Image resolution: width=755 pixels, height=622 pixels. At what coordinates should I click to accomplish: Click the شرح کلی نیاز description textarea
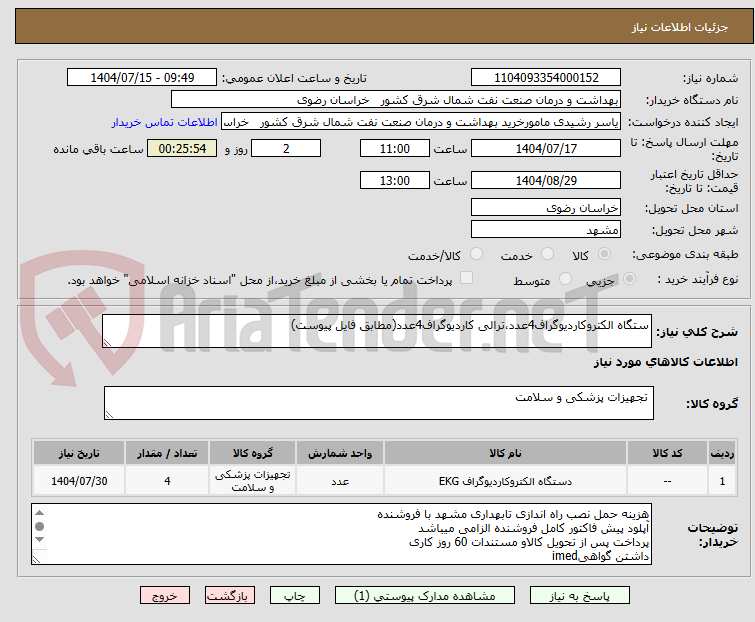(377, 331)
